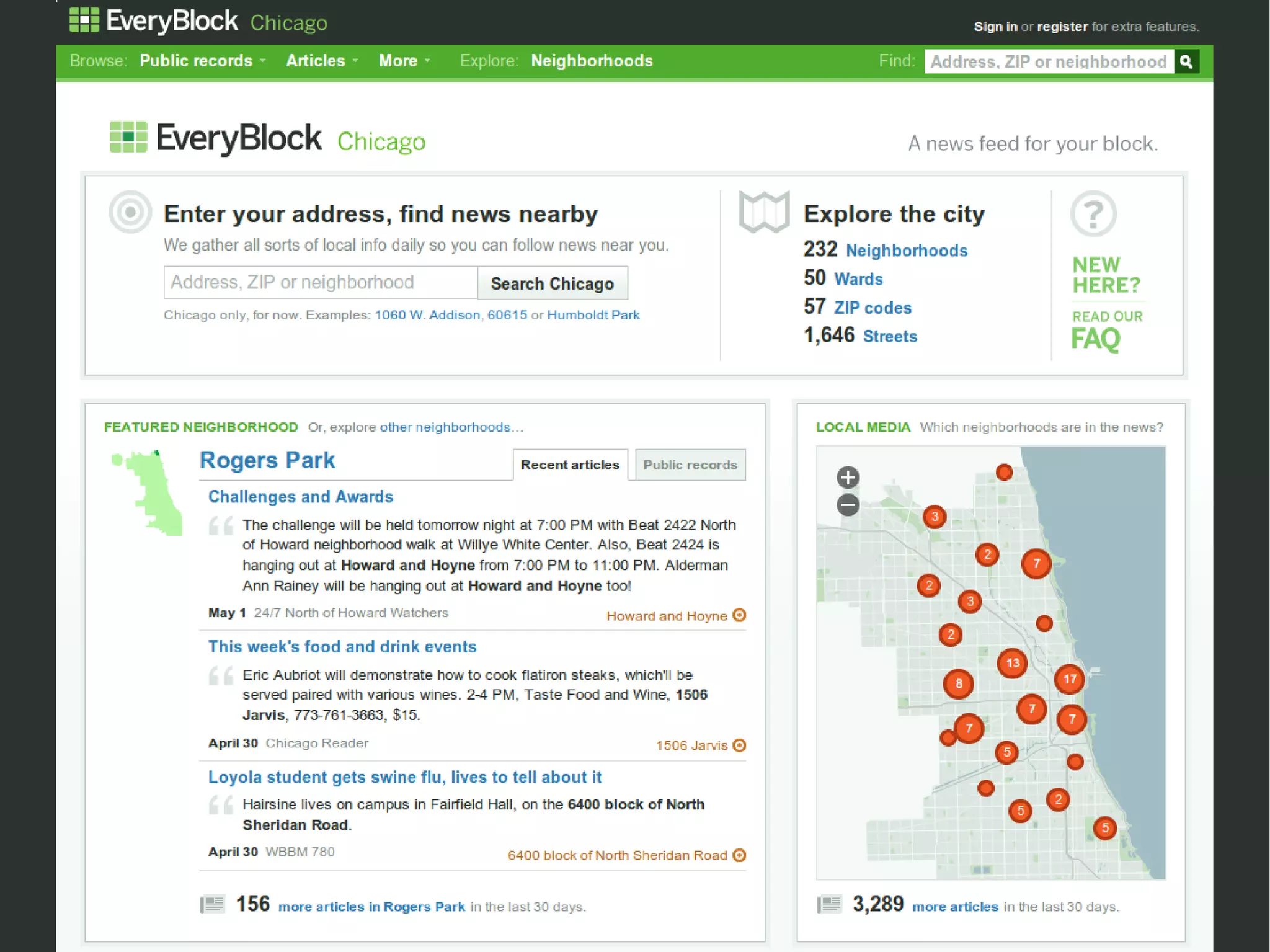Click the Sign in link
Screen dimensions: 1270x952
click(995, 27)
